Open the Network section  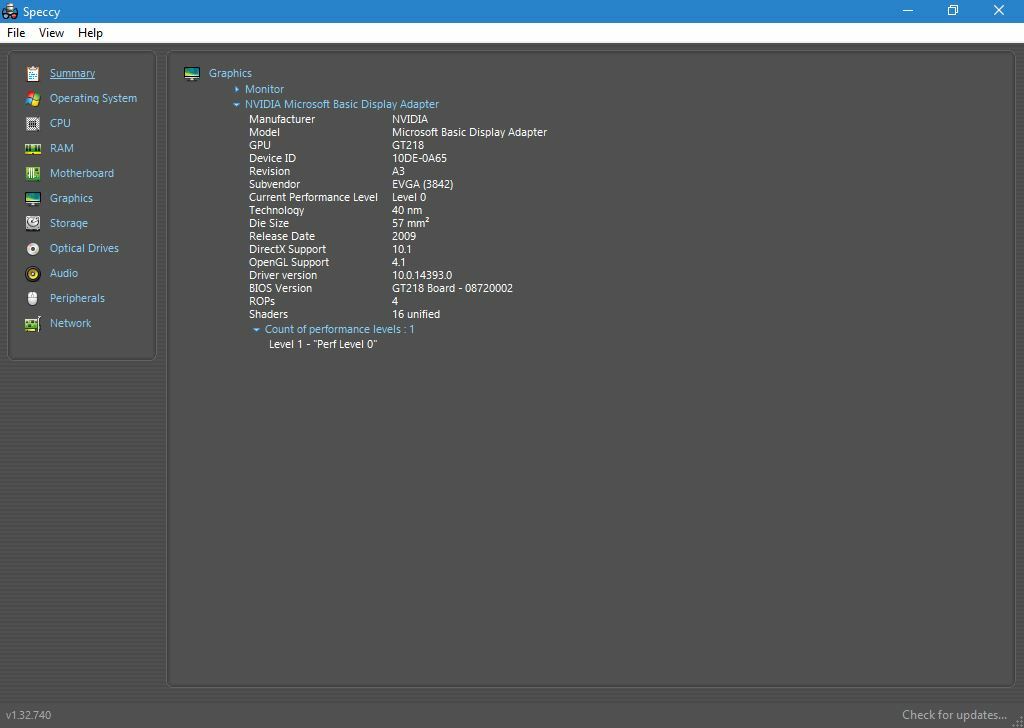tap(71, 323)
